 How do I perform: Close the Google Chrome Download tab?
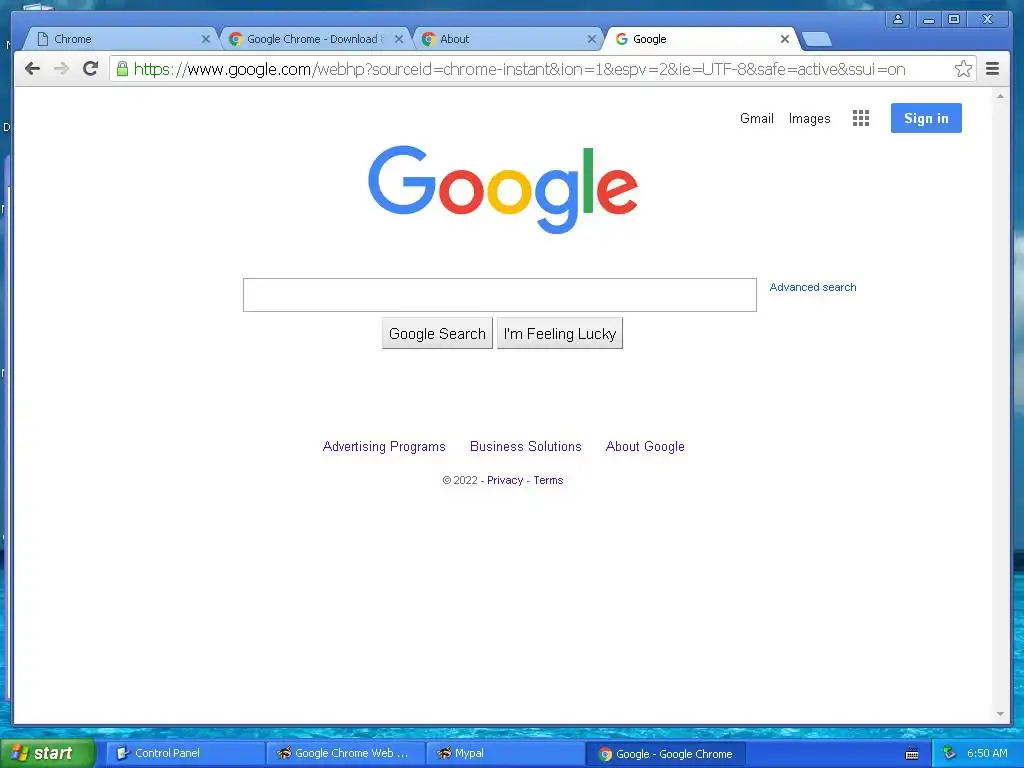pyautogui.click(x=398, y=39)
